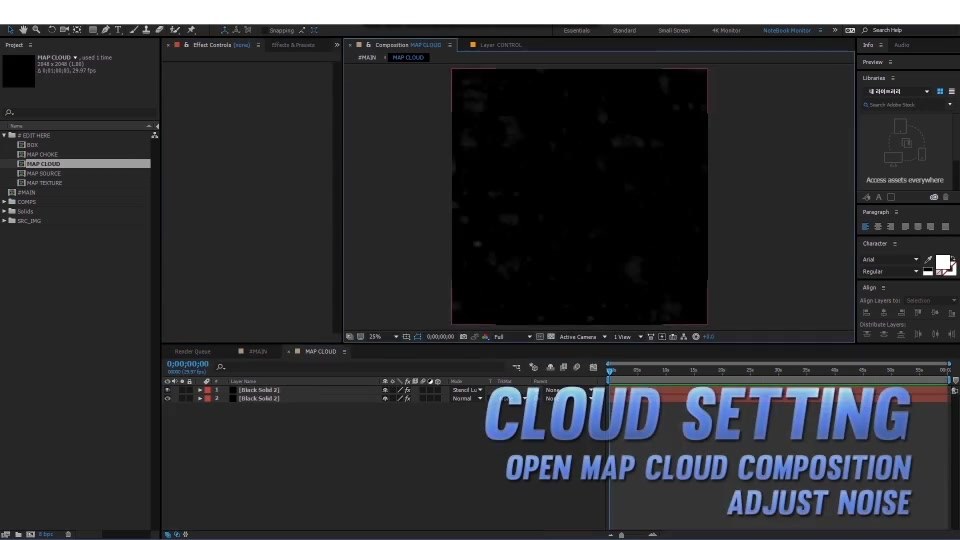The image size is (960, 540).
Task: Select the Roto Brush tool
Action: tap(175, 29)
